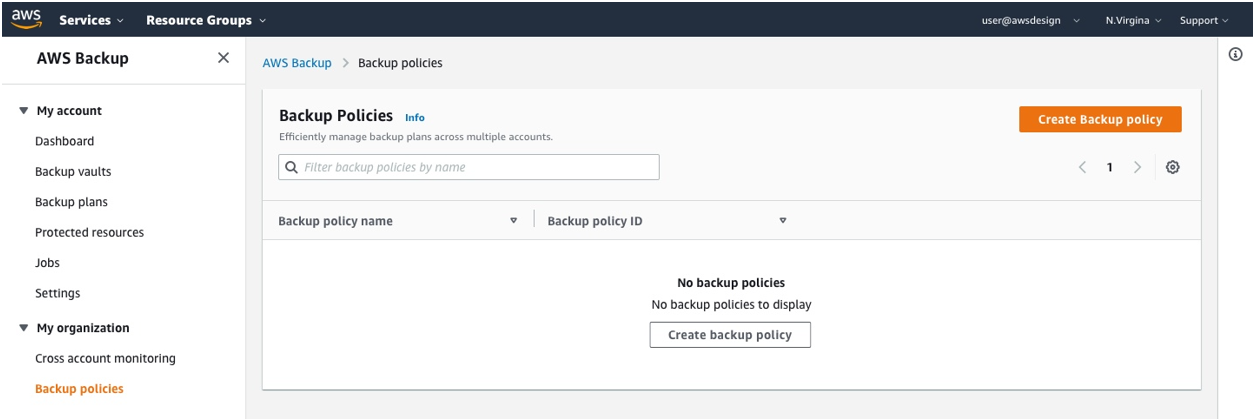The height and width of the screenshot is (419, 1255).
Task: Sort by Backup policy ID arrow
Action: click(783, 221)
